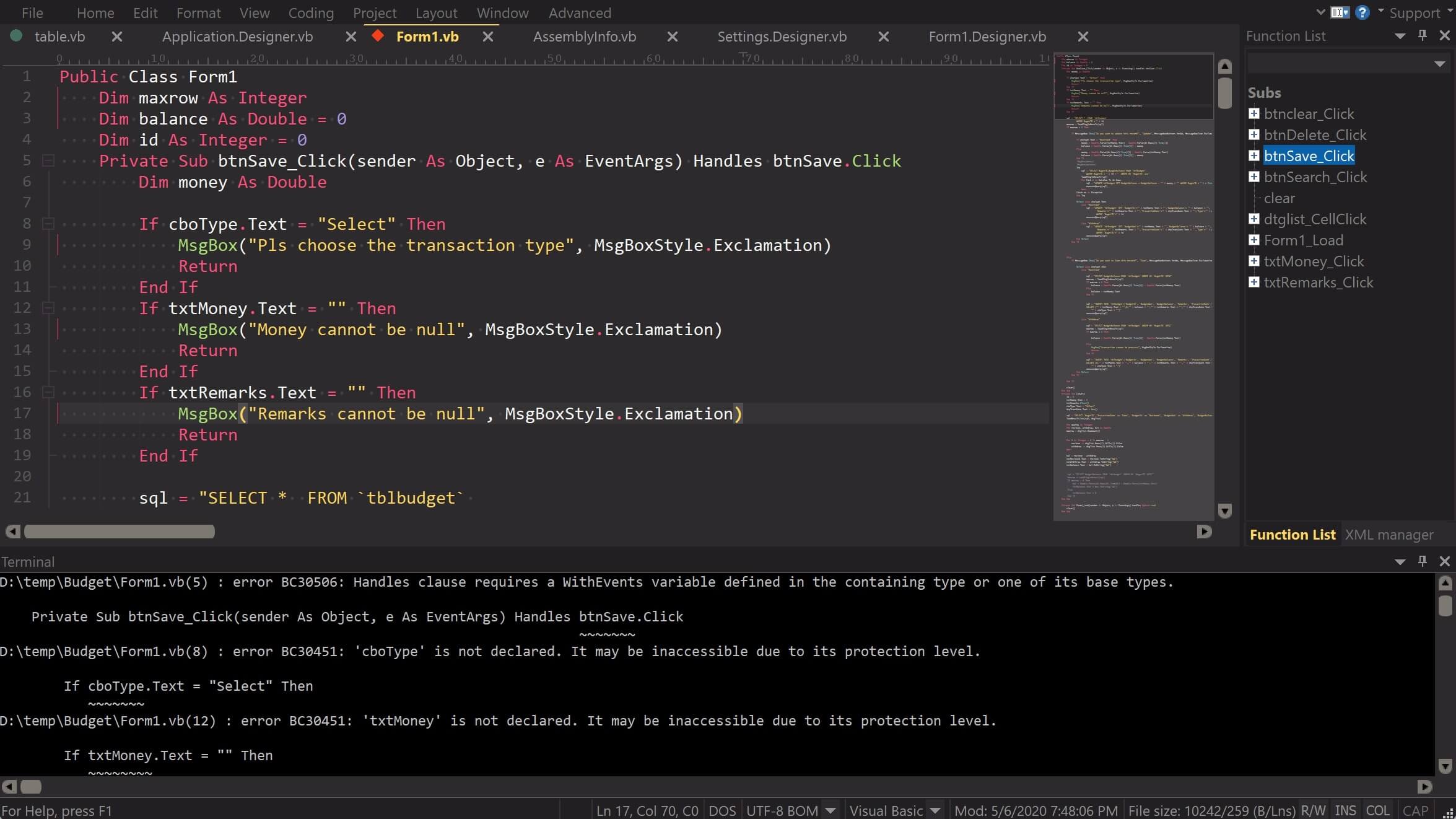This screenshot has height=819, width=1456.
Task: Close the Terminal panel
Action: tap(1445, 561)
